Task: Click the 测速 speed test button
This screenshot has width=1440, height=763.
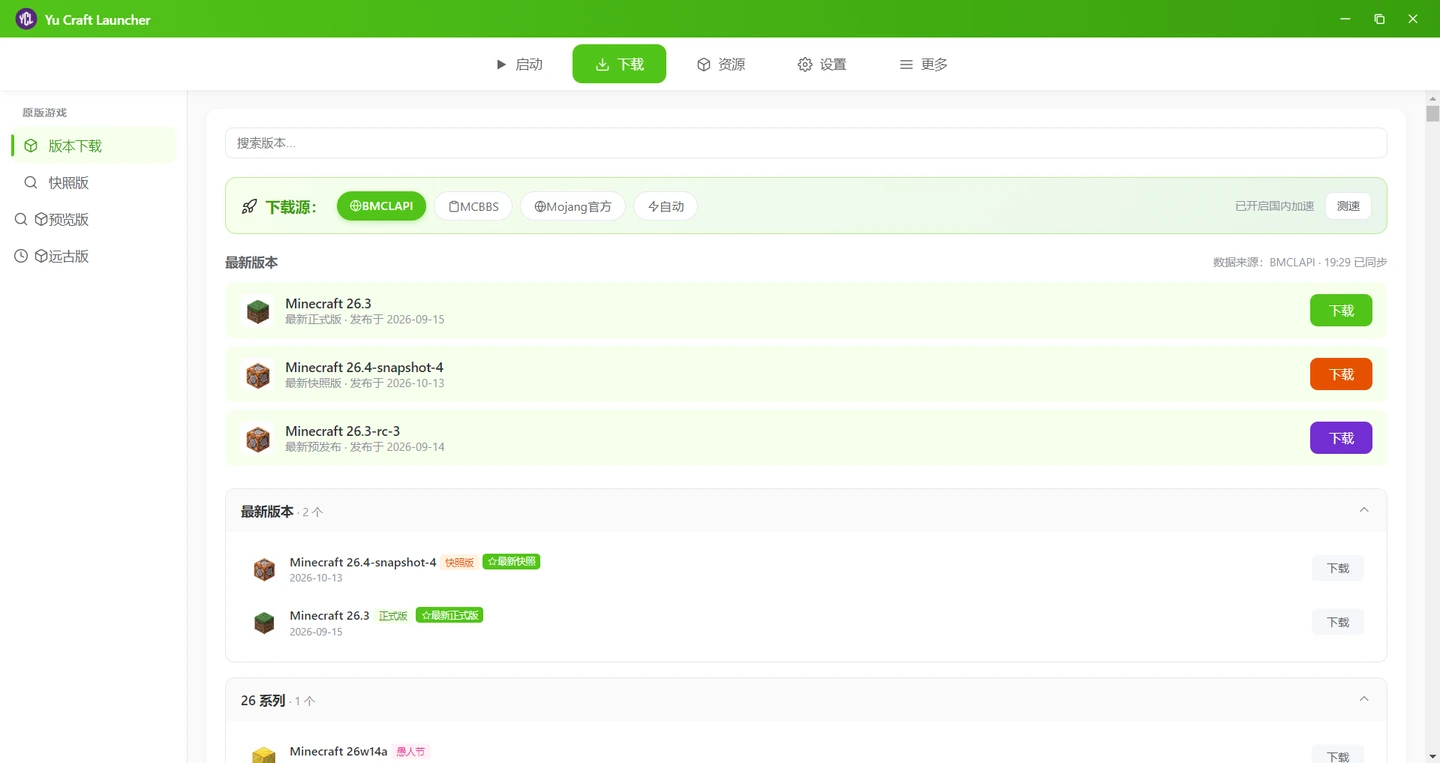Action: click(1348, 206)
